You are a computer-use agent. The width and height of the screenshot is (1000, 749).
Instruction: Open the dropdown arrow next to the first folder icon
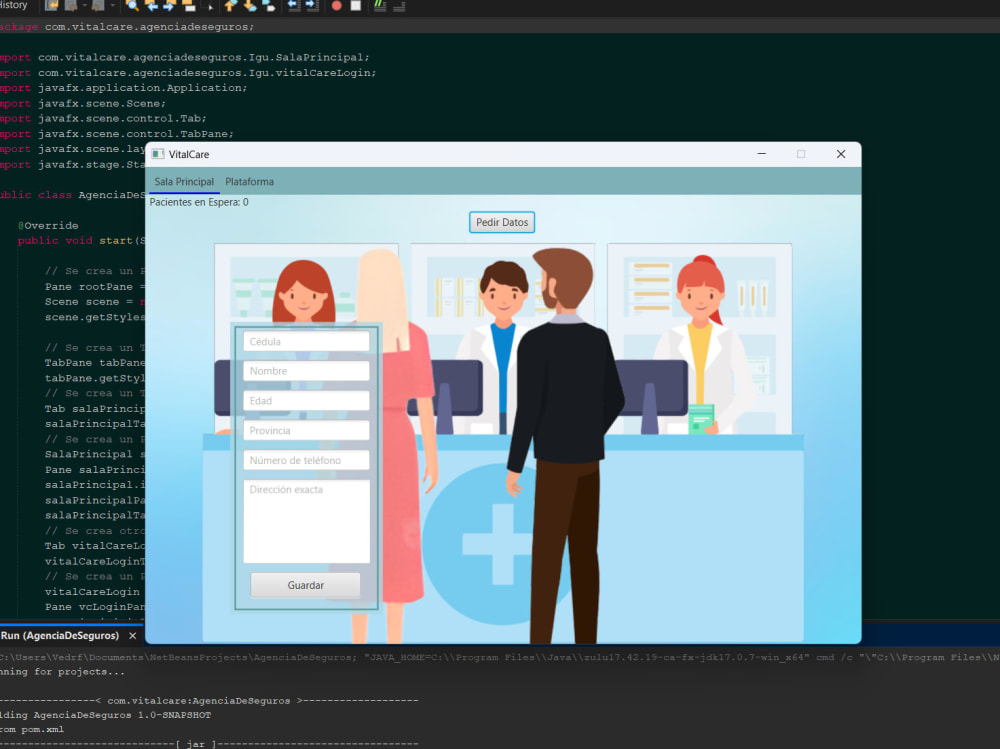point(84,6)
